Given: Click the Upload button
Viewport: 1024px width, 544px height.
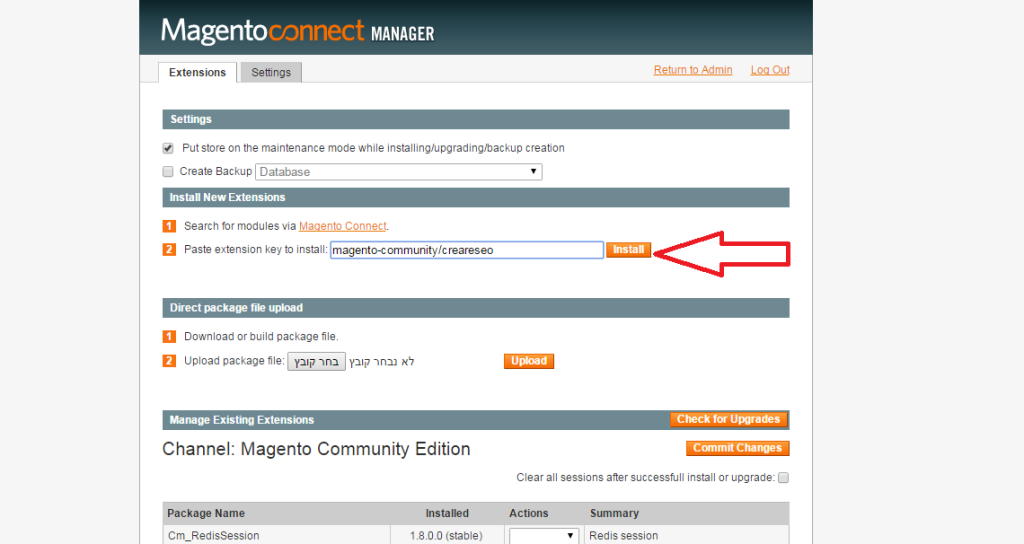Looking at the screenshot, I should tap(529, 361).
